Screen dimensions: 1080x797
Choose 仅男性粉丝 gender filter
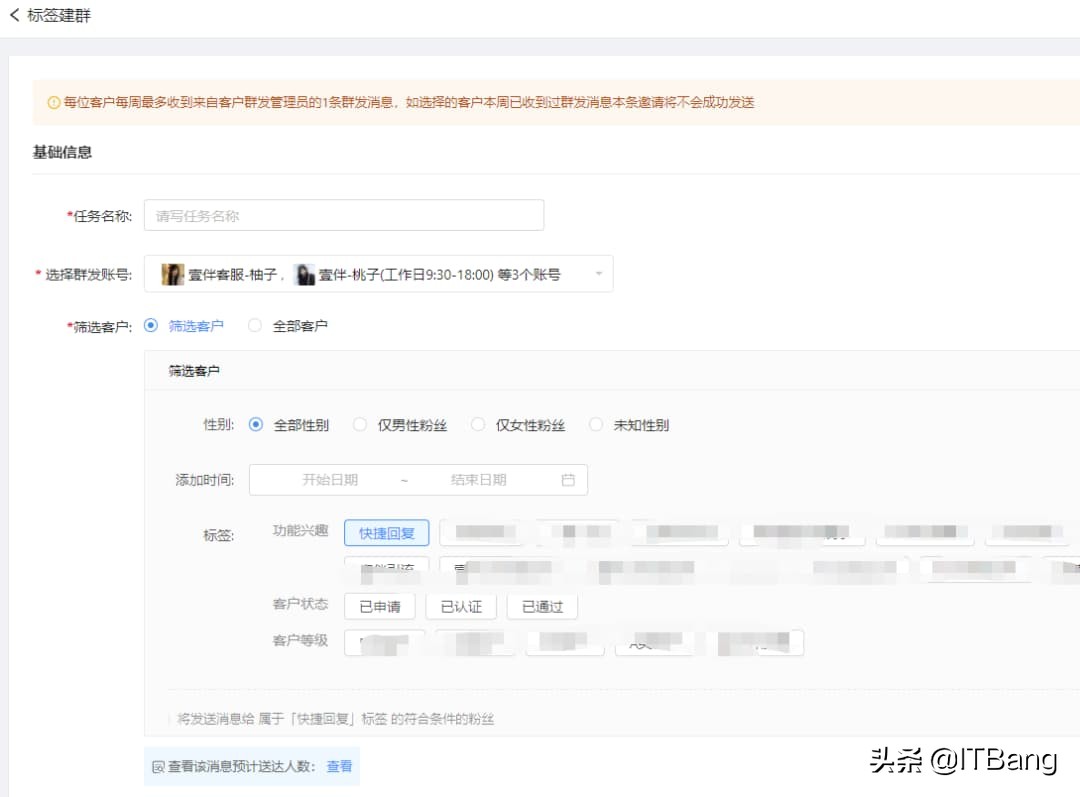click(360, 424)
